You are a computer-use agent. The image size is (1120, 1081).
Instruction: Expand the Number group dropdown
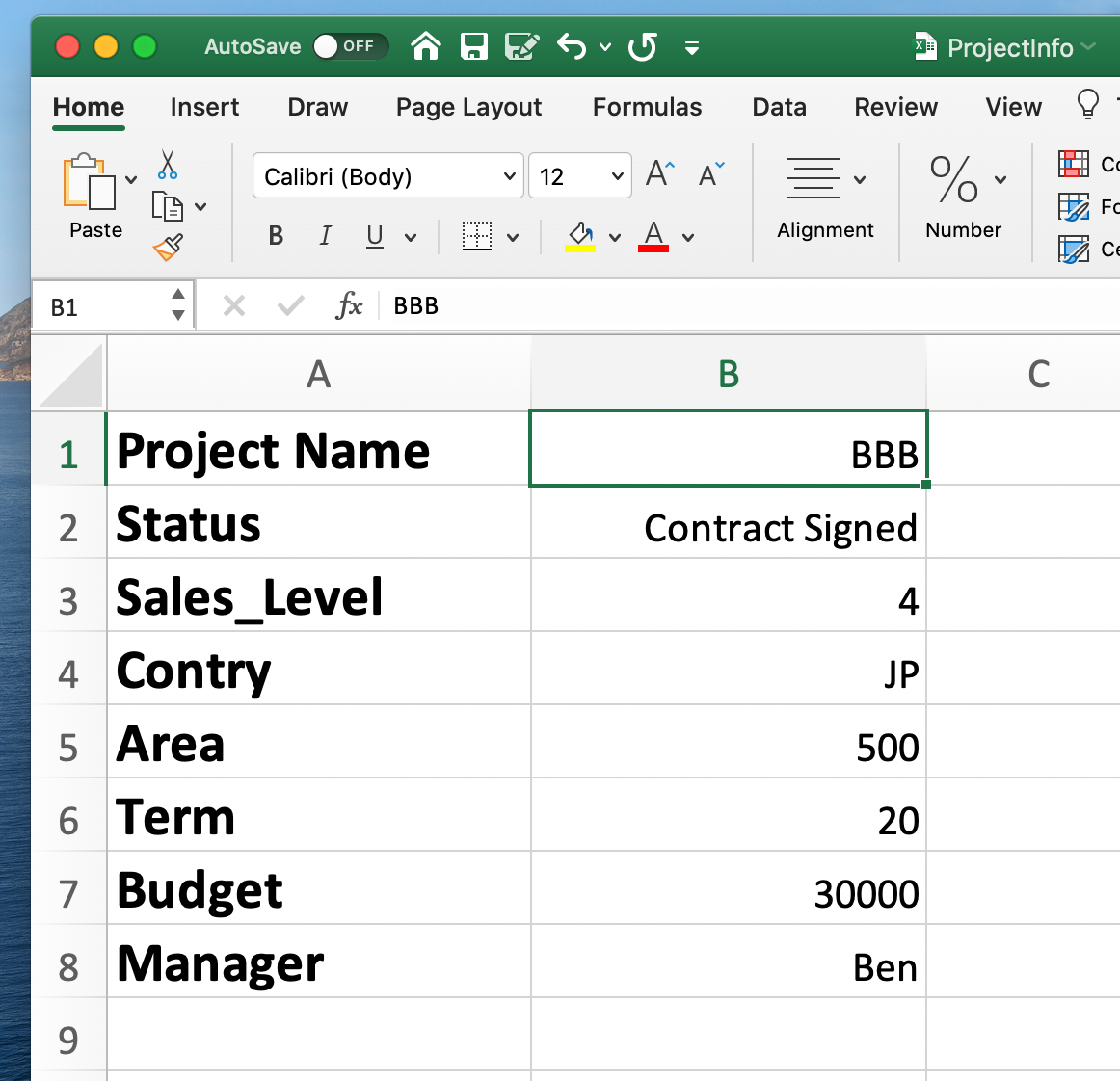coord(1000,180)
